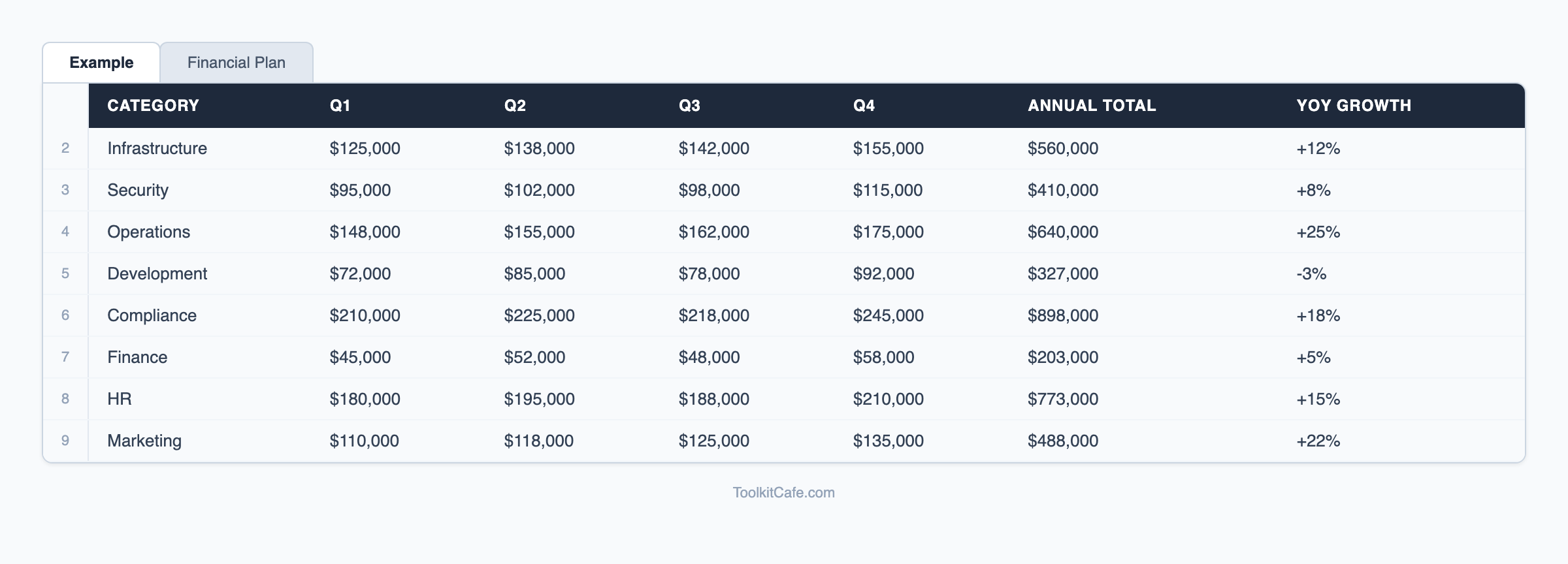Select the Q1 column header
Viewport: 1568px width, 564px height.
(340, 106)
